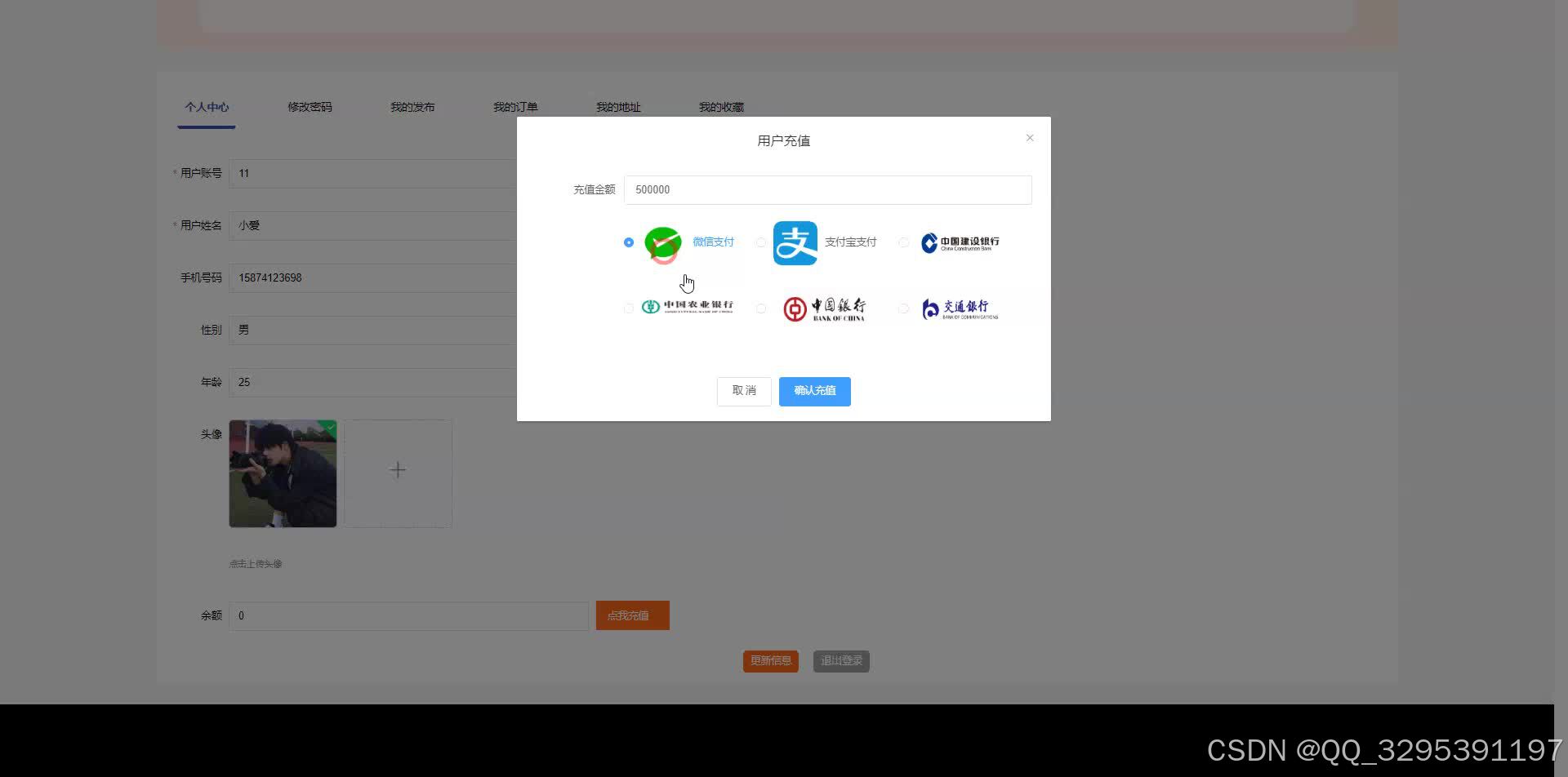The height and width of the screenshot is (777, 1568).
Task: Close the 用户充值 dialog with the X
Action: click(1030, 138)
